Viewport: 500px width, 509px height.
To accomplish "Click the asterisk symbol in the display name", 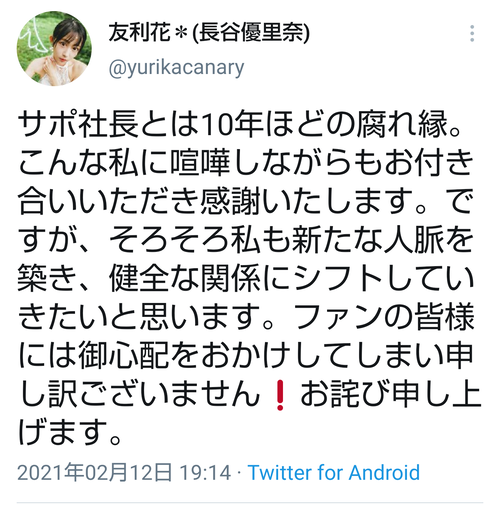I will tap(181, 34).
